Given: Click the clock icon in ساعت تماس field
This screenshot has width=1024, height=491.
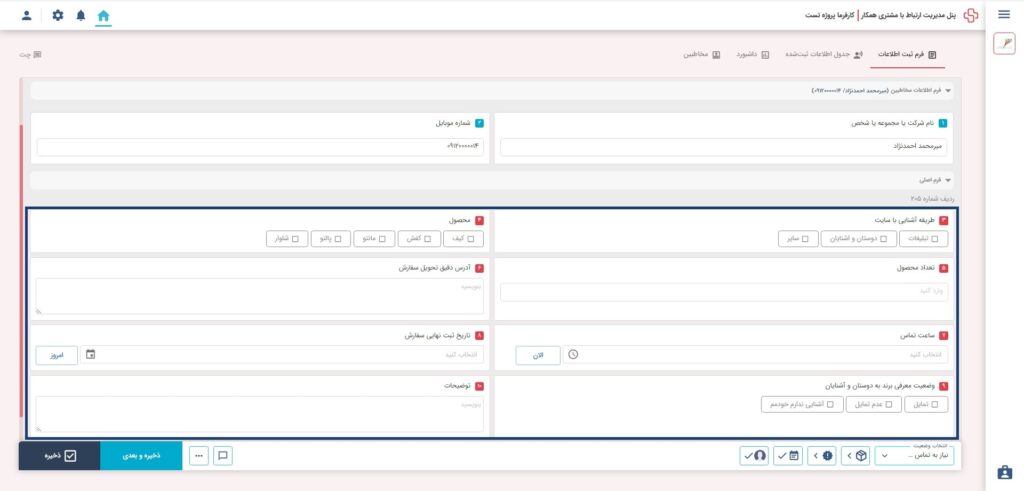Looking at the screenshot, I should [x=573, y=355].
